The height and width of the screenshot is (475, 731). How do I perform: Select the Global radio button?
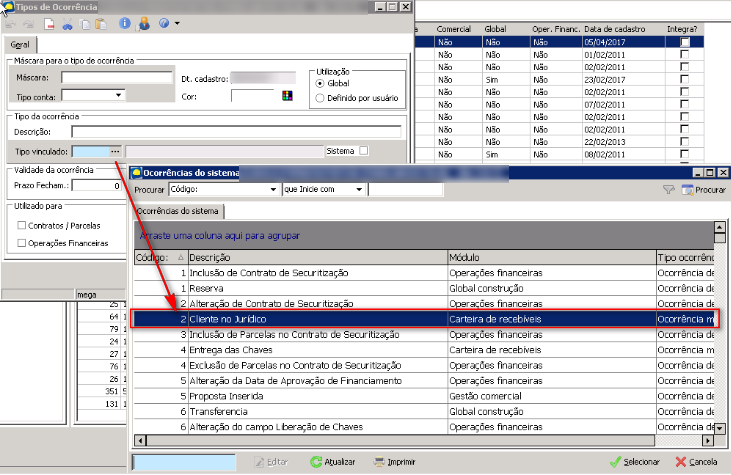coord(320,84)
